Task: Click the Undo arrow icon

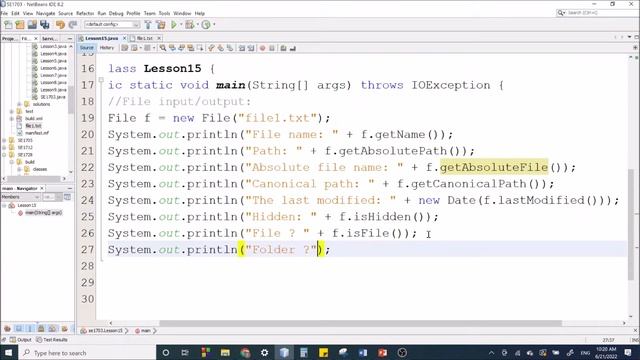Action: tap(60, 24)
